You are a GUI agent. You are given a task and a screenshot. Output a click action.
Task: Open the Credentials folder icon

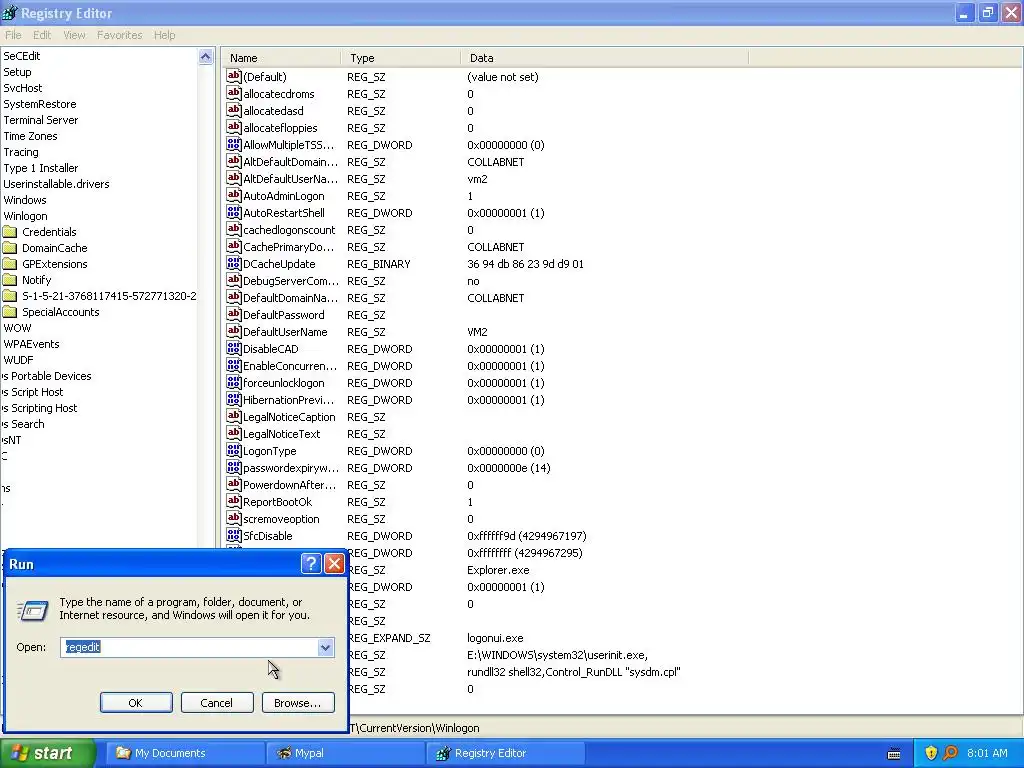point(10,232)
